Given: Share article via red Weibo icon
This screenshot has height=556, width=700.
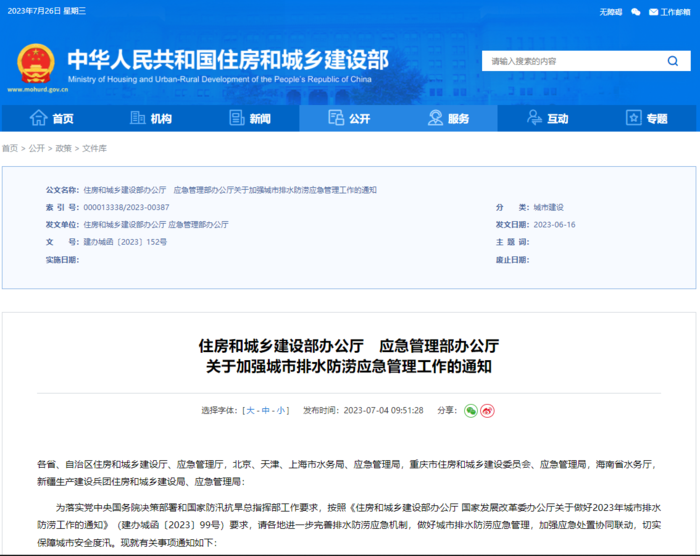Looking at the screenshot, I should 488,410.
